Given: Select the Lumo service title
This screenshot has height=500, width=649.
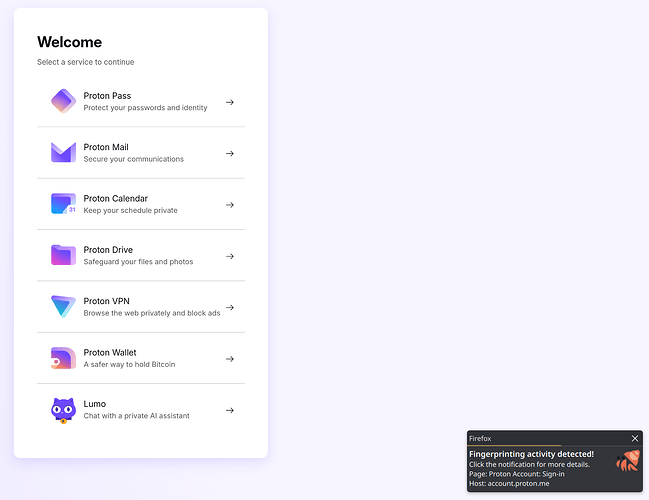Looking at the screenshot, I should point(95,404).
